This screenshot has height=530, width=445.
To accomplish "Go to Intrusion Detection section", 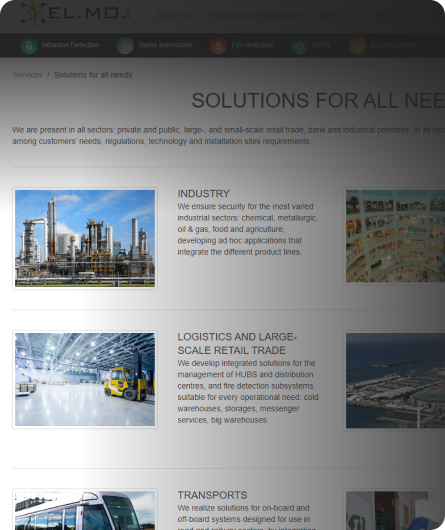I will click(71, 45).
